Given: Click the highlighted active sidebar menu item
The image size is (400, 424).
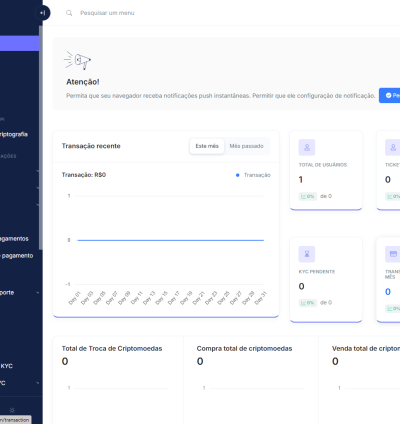Looking at the screenshot, I should tap(19, 43).
